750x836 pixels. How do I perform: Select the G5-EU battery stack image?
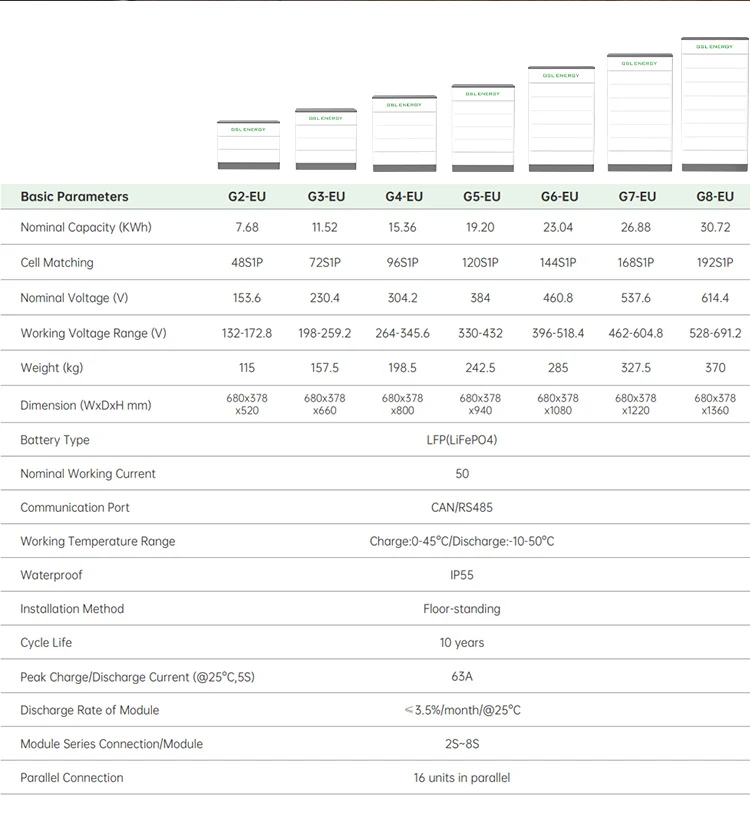[481, 127]
